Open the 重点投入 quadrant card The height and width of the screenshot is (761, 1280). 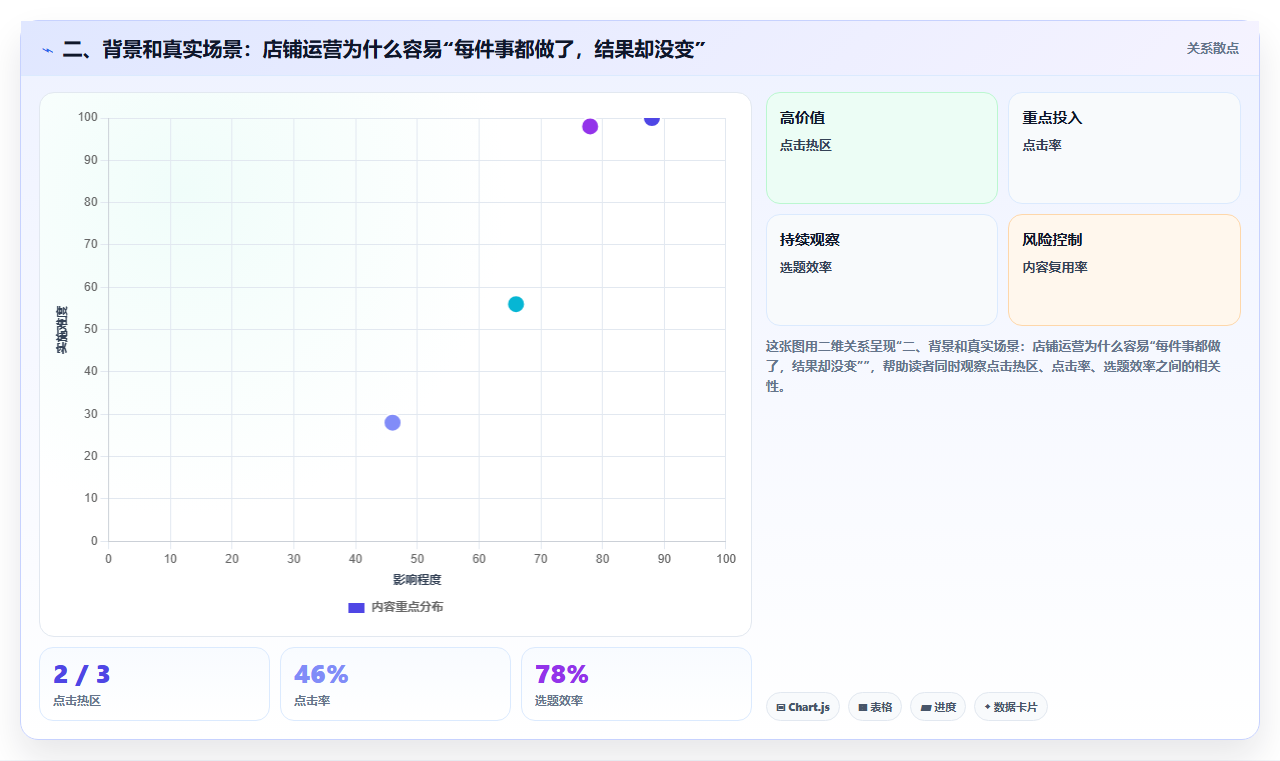tap(1124, 148)
